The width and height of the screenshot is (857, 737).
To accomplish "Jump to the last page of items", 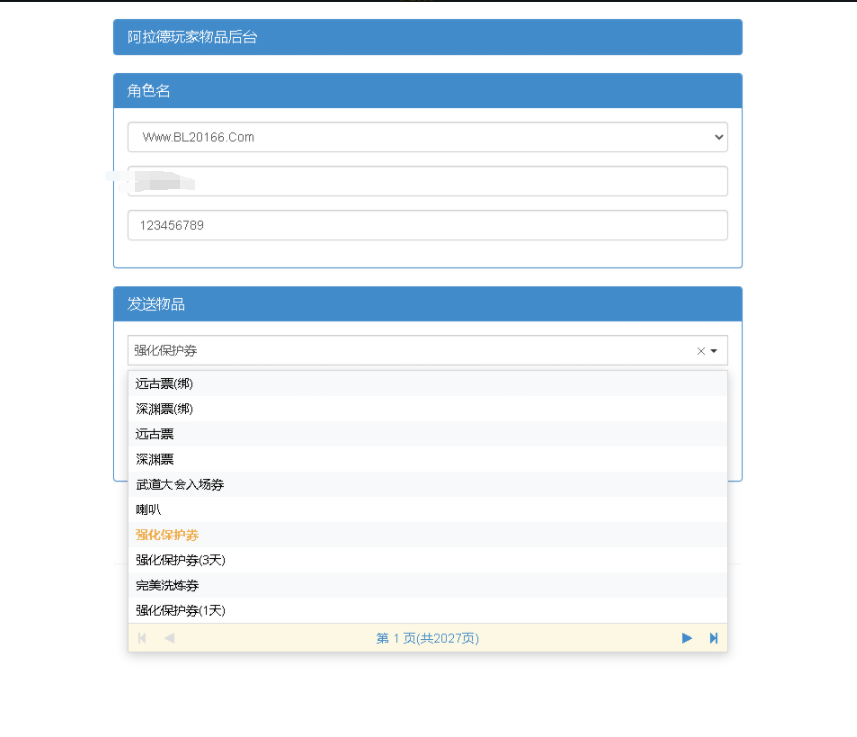I will [x=713, y=638].
